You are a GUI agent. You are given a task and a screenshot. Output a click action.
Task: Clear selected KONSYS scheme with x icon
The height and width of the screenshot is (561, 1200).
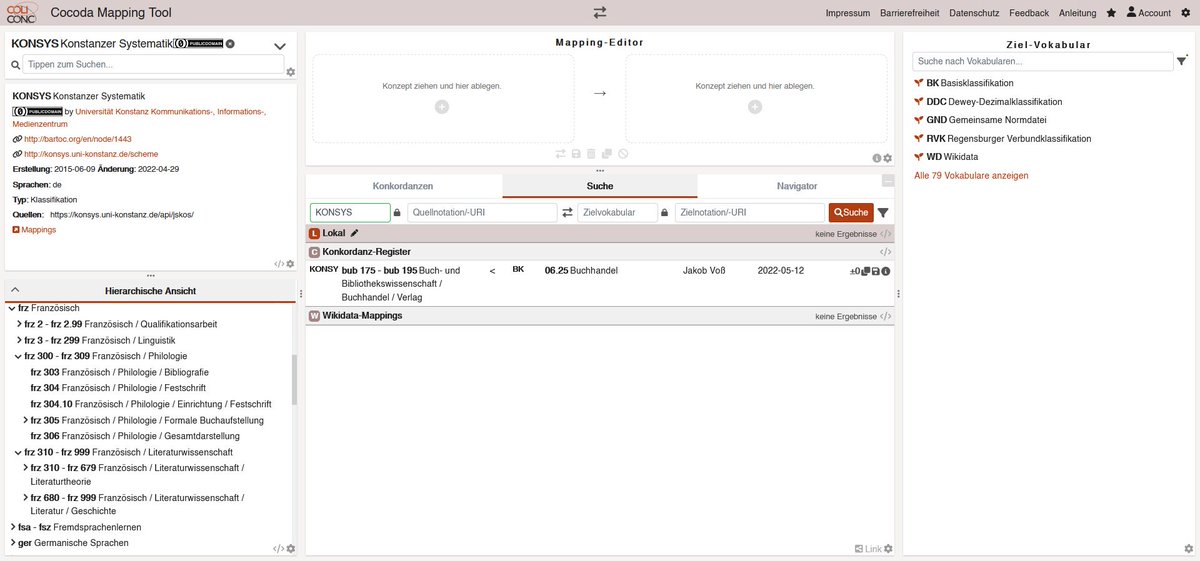(x=230, y=44)
